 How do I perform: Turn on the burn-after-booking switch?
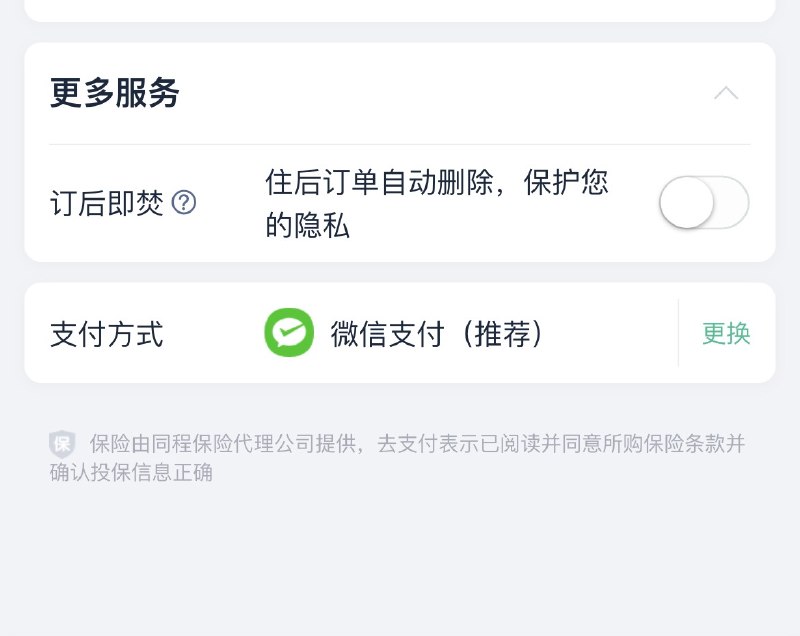702,203
